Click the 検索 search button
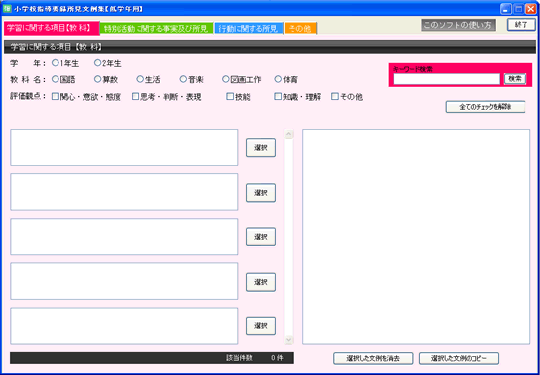 pyautogui.click(x=515, y=79)
